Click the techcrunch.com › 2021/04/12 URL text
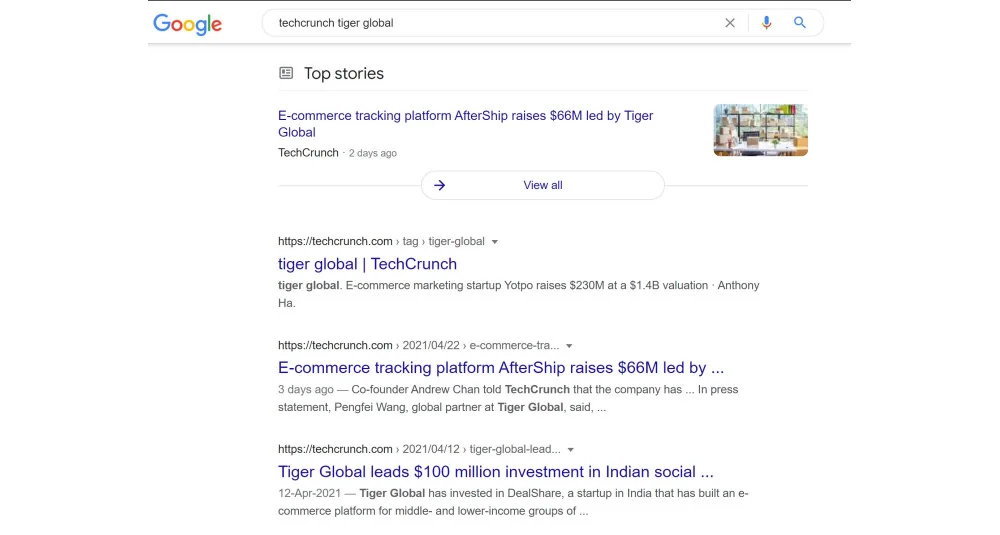The image size is (1000, 535). (x=419, y=449)
